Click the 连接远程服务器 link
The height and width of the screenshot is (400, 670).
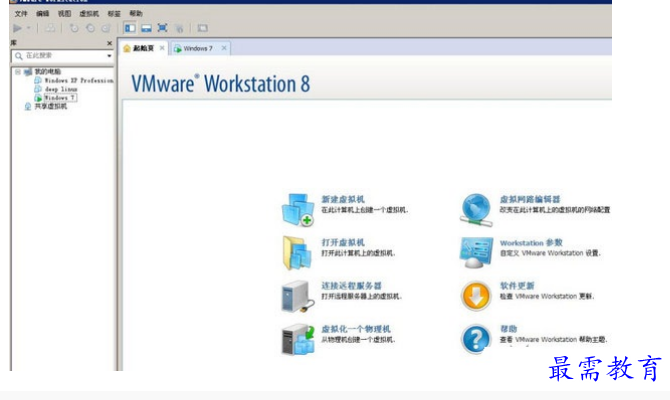coord(351,285)
